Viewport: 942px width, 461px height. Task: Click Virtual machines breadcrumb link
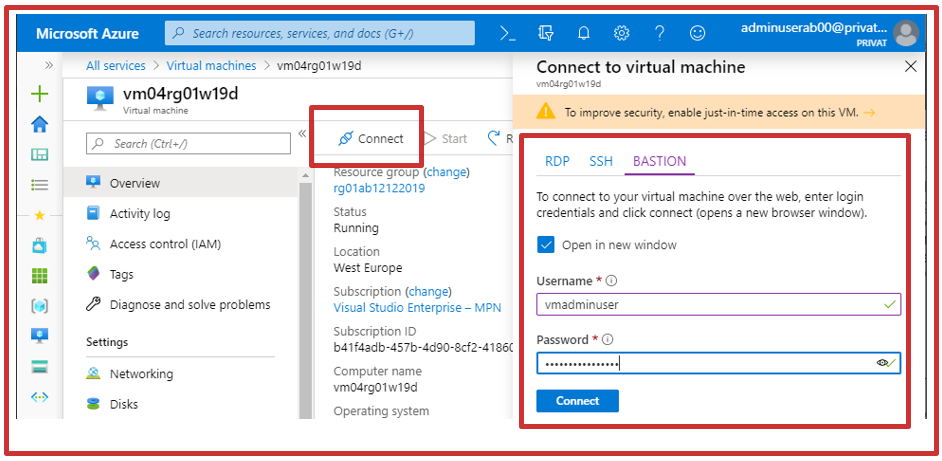pyautogui.click(x=211, y=66)
